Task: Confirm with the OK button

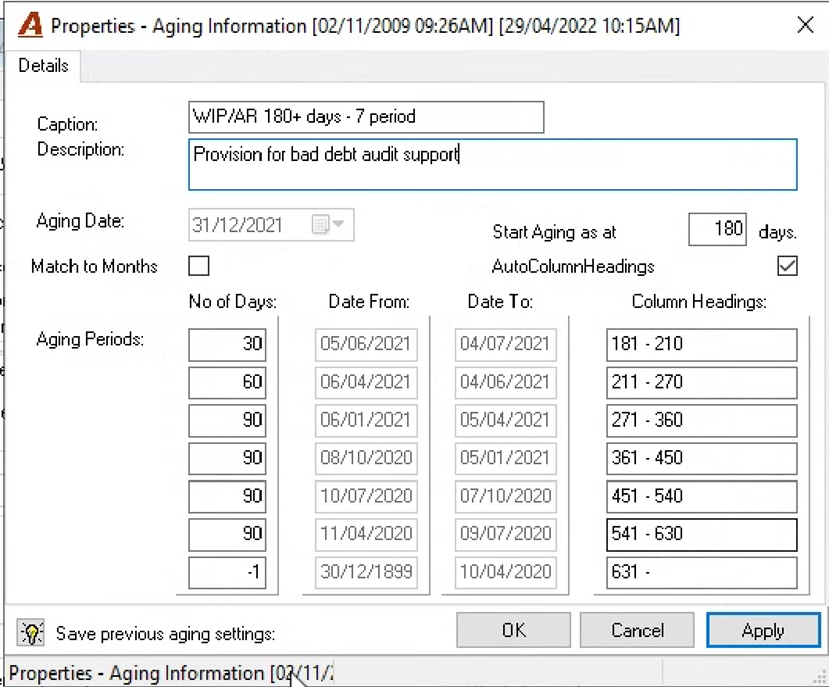Action: coord(513,630)
